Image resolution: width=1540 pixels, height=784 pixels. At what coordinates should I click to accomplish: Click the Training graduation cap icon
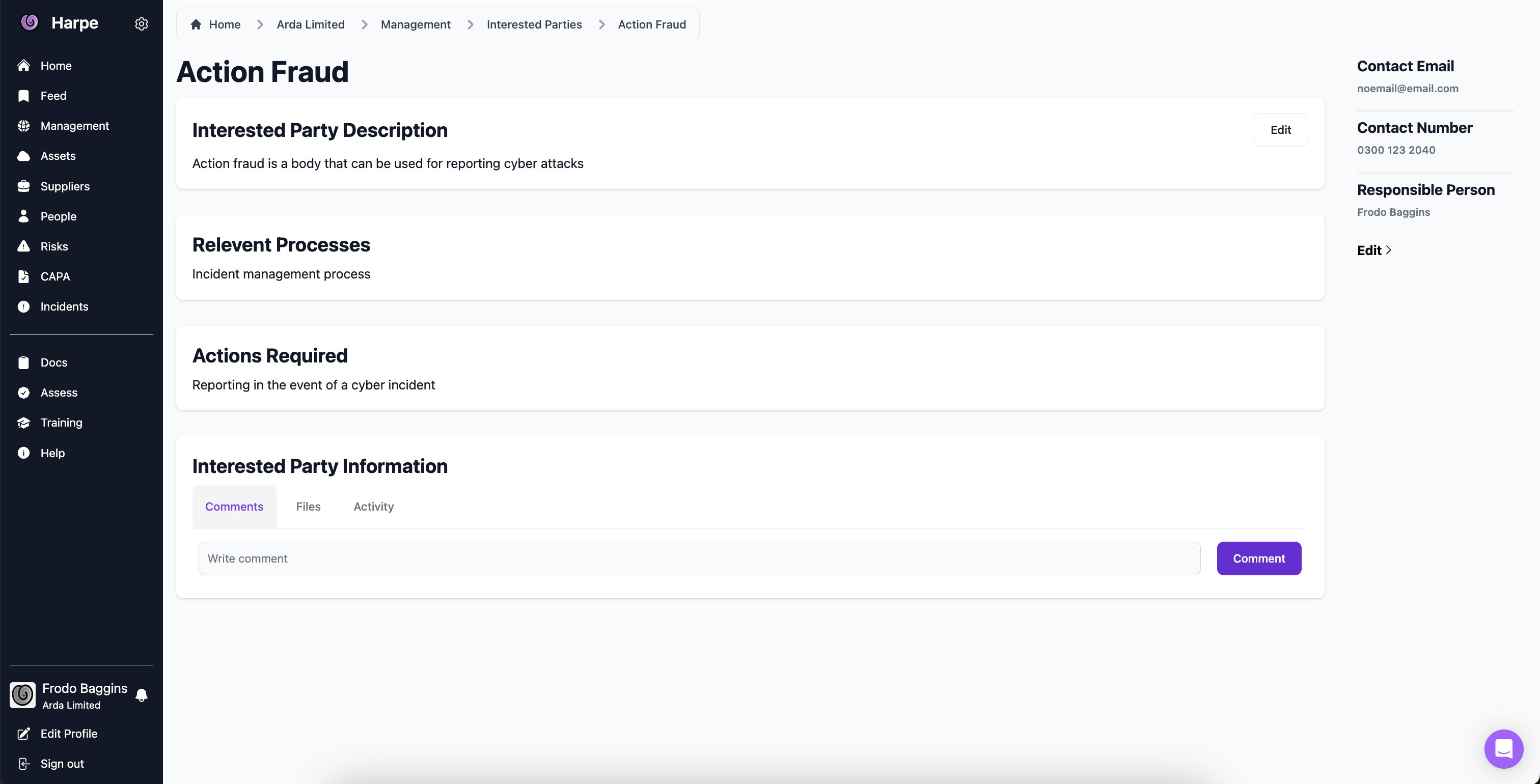[23, 423]
